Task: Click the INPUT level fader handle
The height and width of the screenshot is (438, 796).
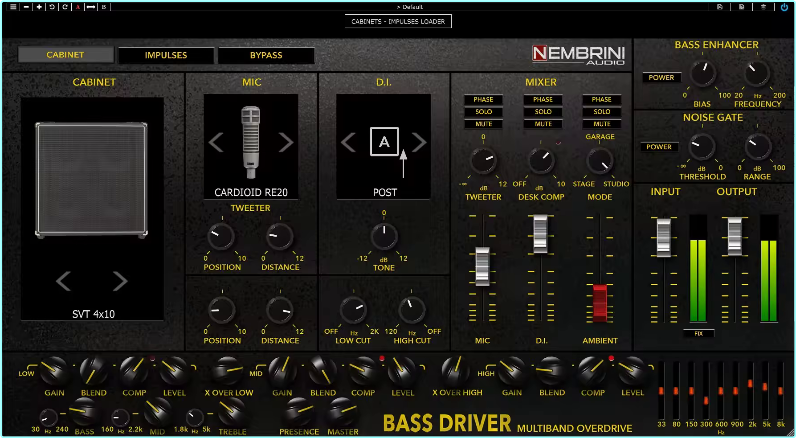Action: click(664, 238)
